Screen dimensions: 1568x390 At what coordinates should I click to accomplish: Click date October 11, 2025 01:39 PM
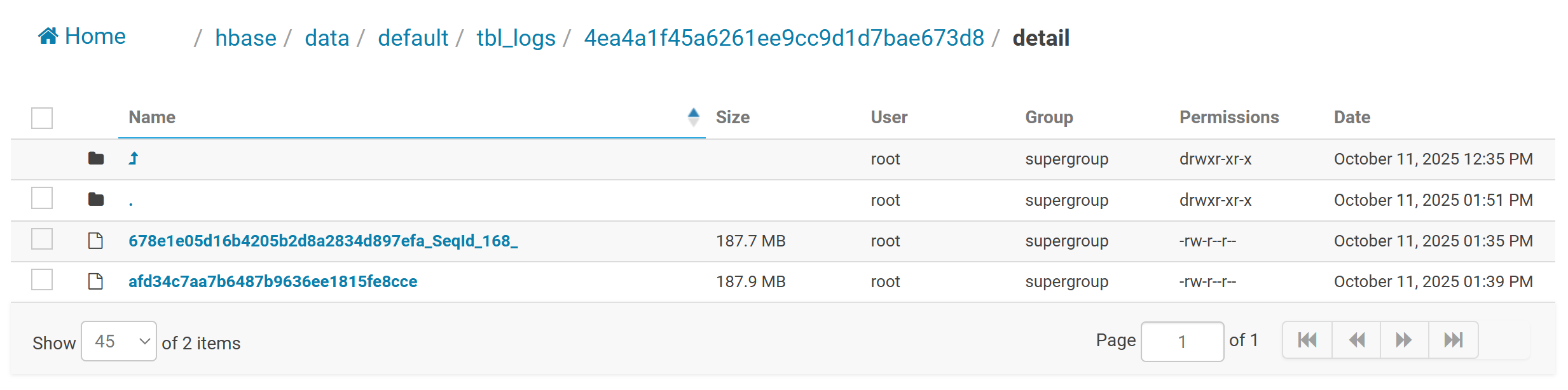[x=1433, y=281]
